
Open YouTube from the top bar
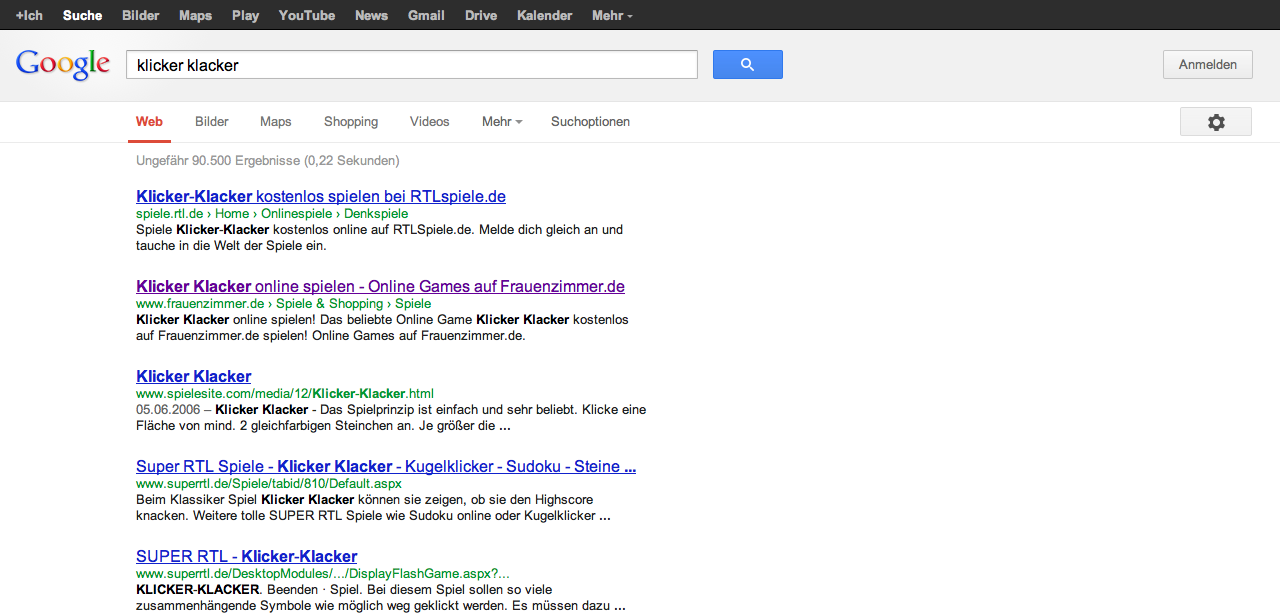306,15
